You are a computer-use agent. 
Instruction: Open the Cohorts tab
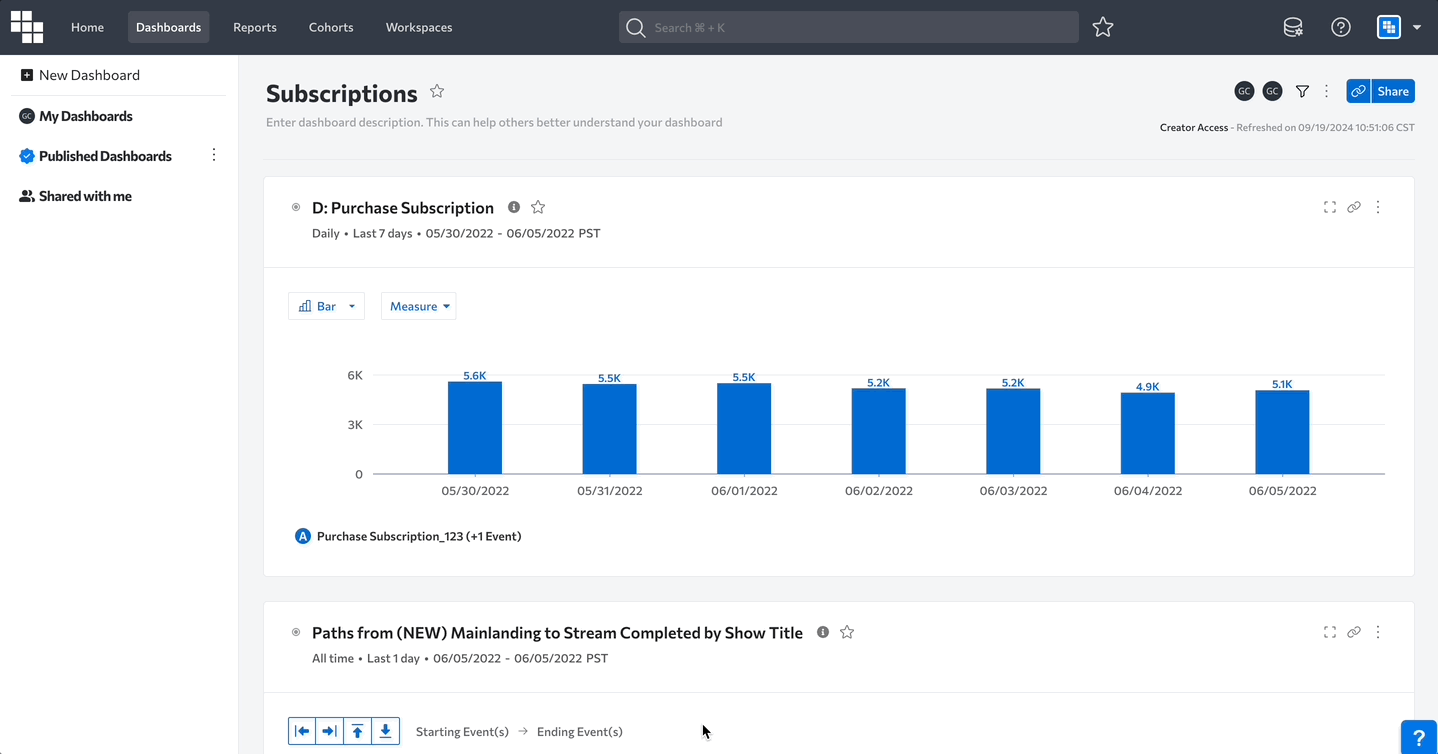pyautogui.click(x=331, y=28)
